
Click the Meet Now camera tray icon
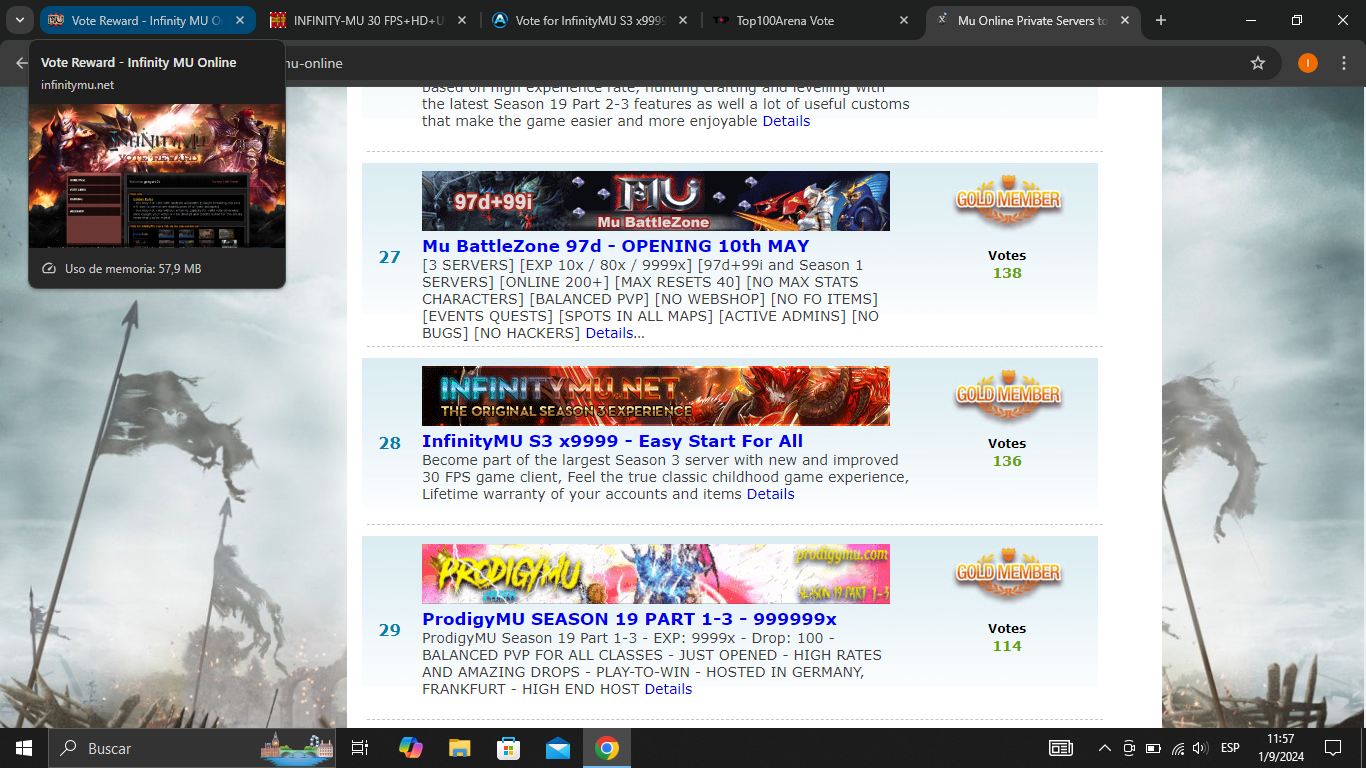(x=1129, y=748)
